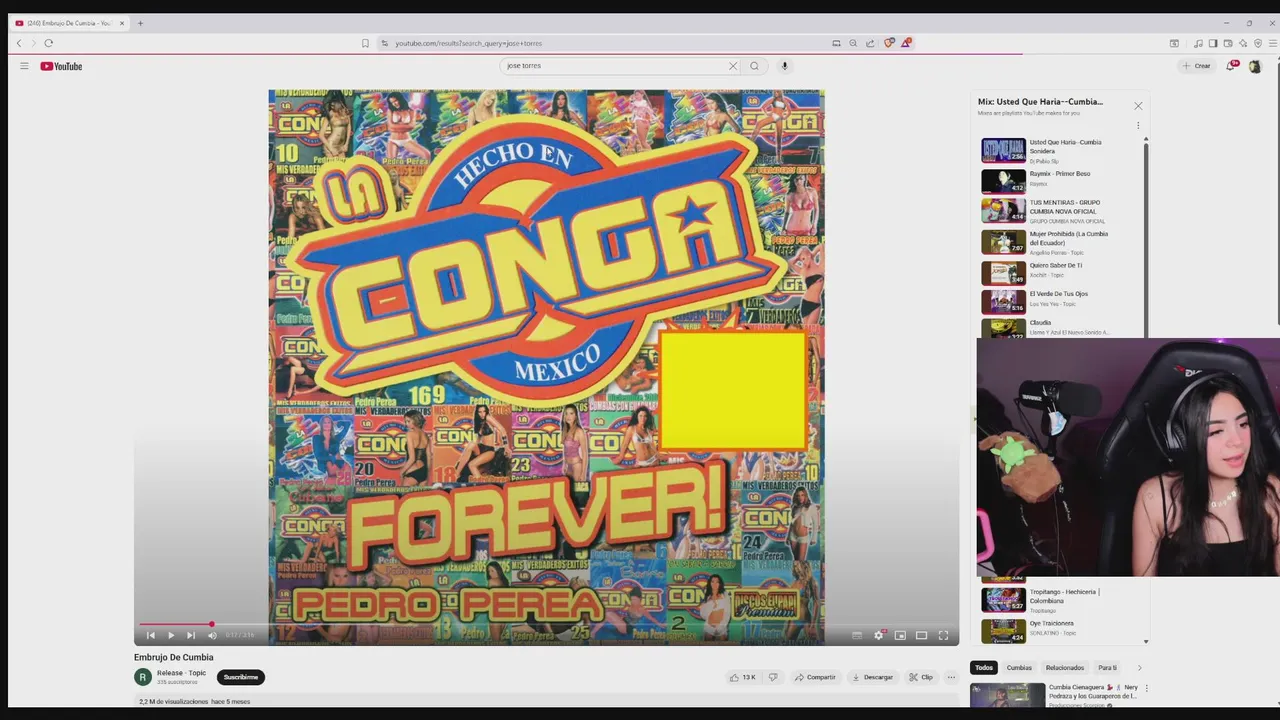
Task: Click the Suscribirme button
Action: coord(241,677)
